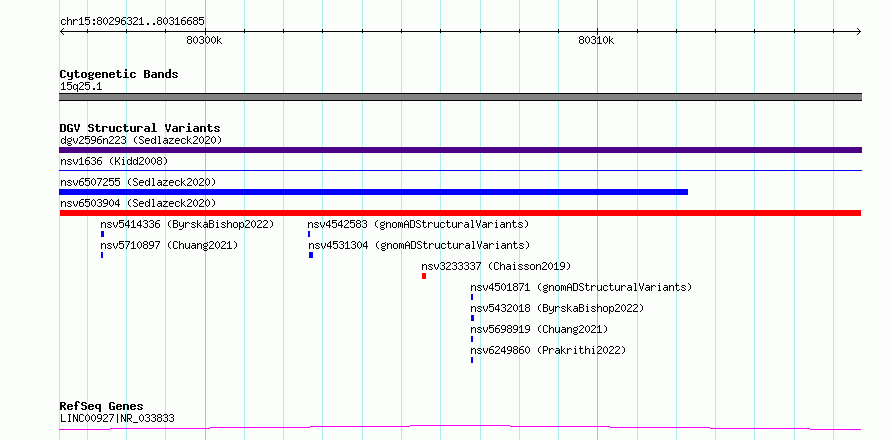Image resolution: width=890 pixels, height=440 pixels.
Task: Click the nsv5698919 blue marker
Action: (472, 339)
